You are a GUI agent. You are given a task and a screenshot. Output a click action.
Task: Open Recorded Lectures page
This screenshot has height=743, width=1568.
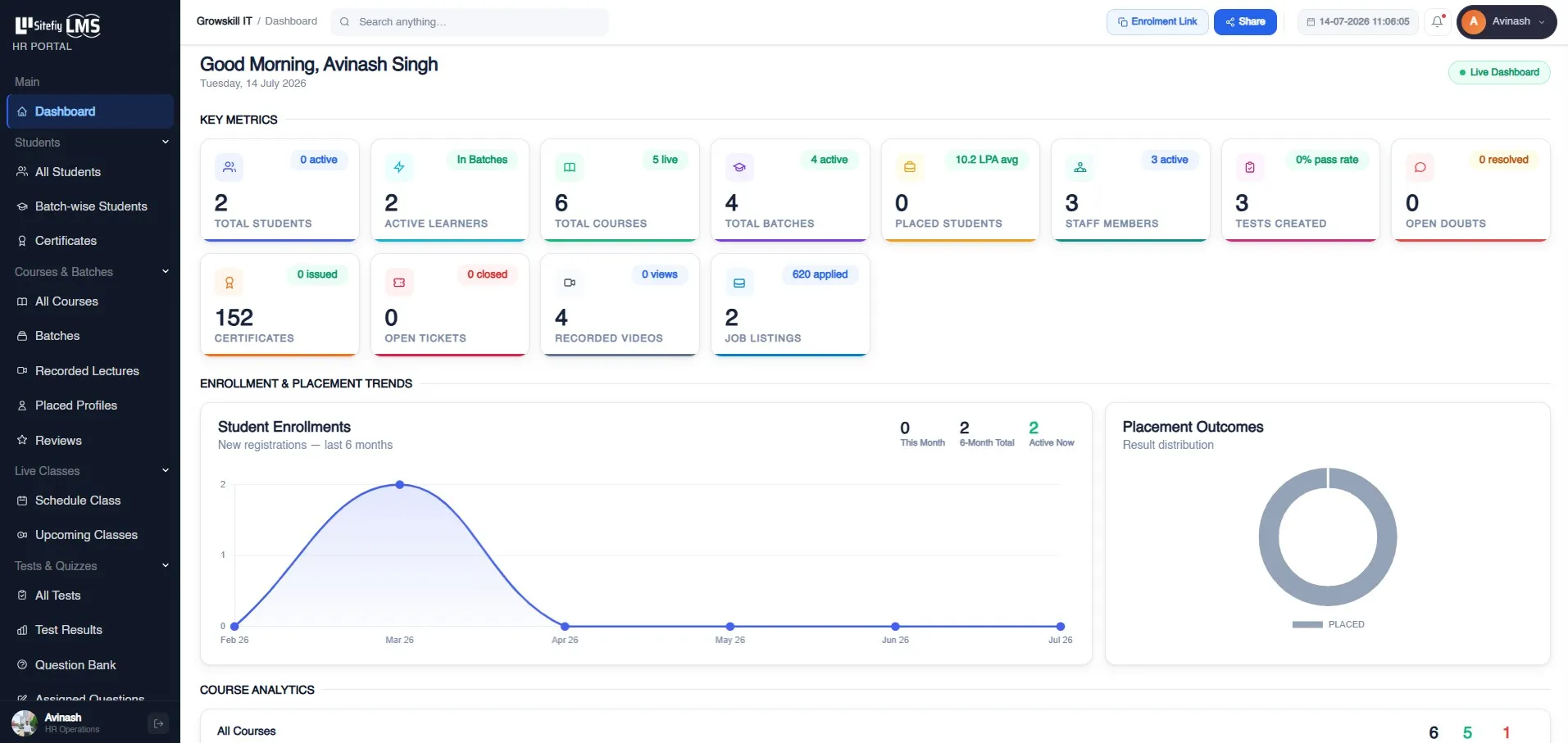pyautogui.click(x=90, y=371)
